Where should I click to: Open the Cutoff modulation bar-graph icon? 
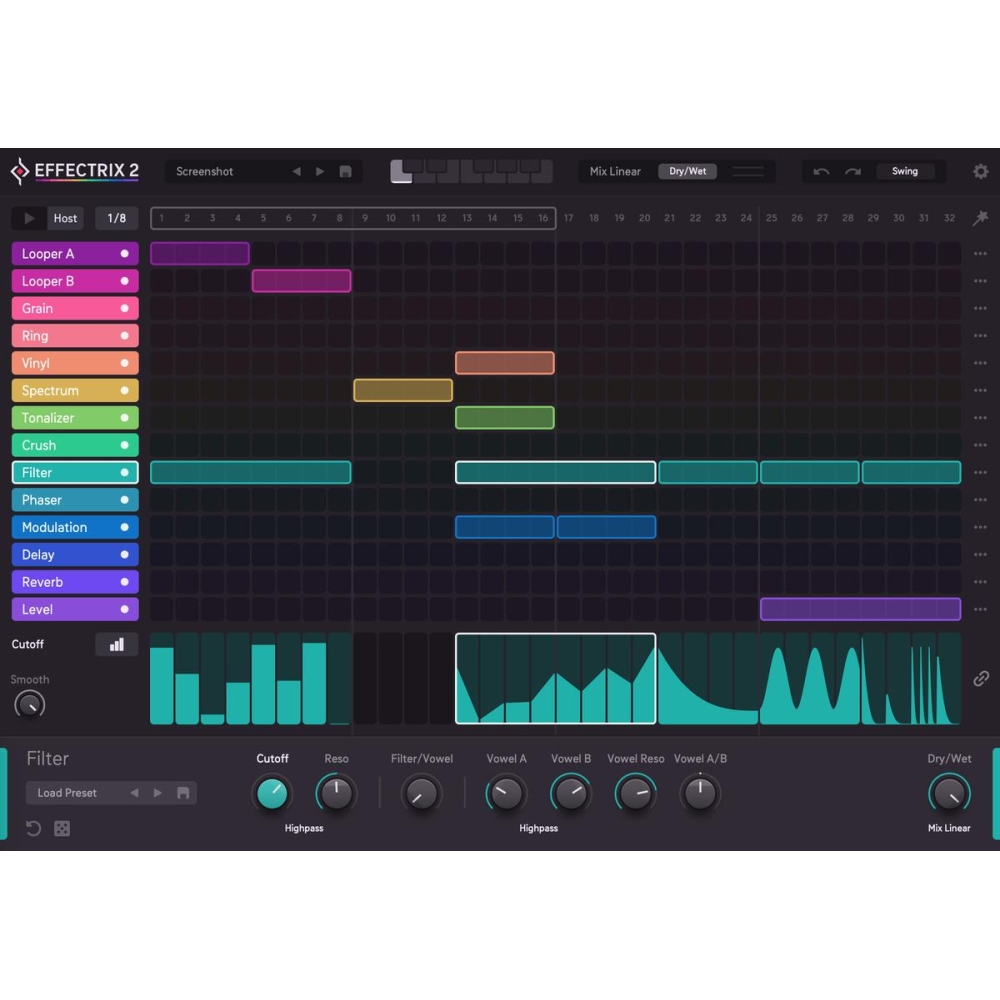[116, 644]
